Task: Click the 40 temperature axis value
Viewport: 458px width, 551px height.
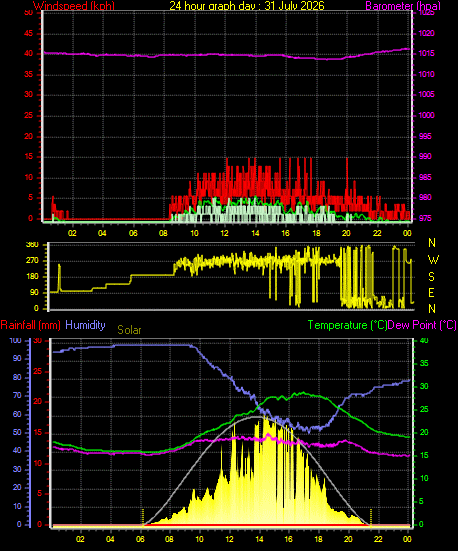Action: (x=424, y=341)
